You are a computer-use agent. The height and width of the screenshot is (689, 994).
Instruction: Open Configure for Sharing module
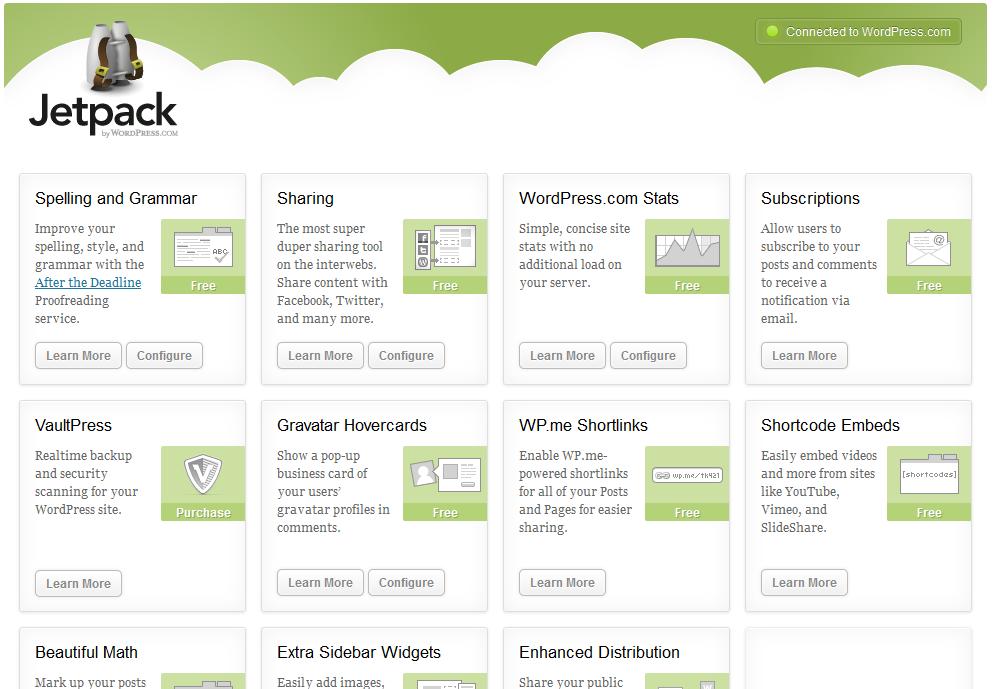pyautogui.click(x=406, y=356)
